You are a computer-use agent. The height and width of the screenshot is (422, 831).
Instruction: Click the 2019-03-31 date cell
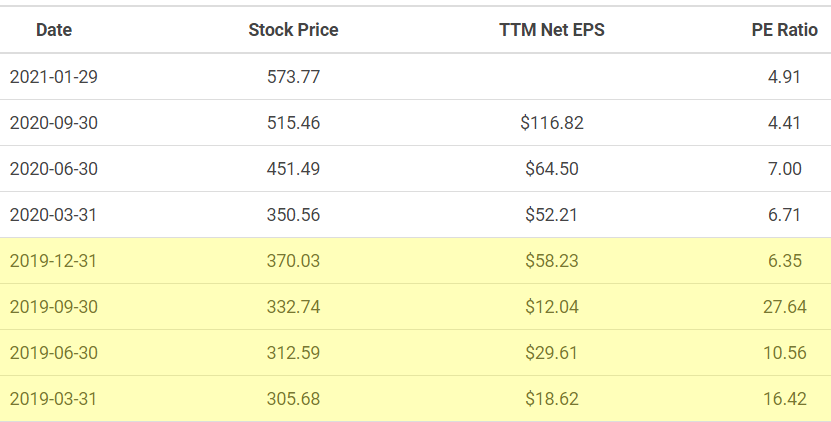54,399
